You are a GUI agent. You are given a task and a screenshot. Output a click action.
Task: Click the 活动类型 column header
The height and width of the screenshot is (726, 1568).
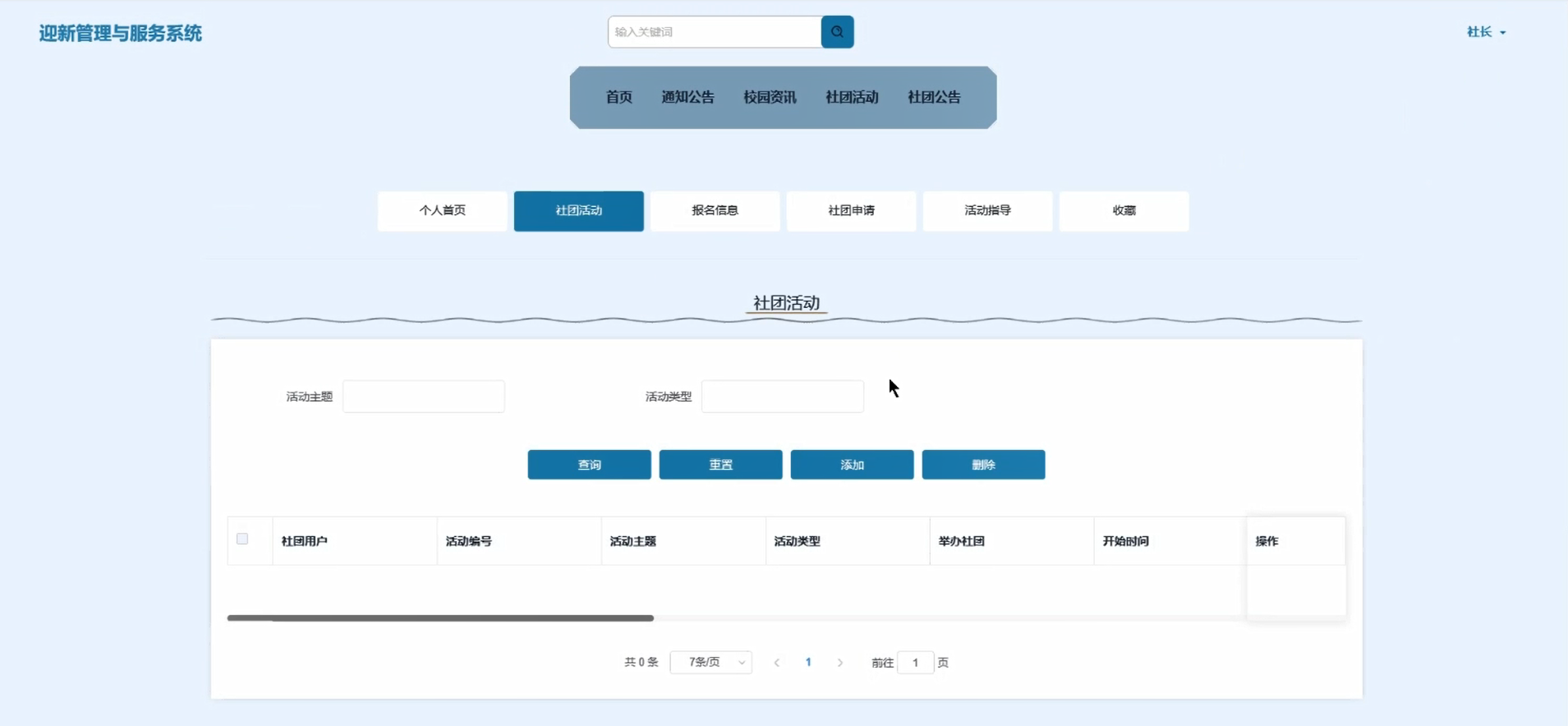pos(847,541)
